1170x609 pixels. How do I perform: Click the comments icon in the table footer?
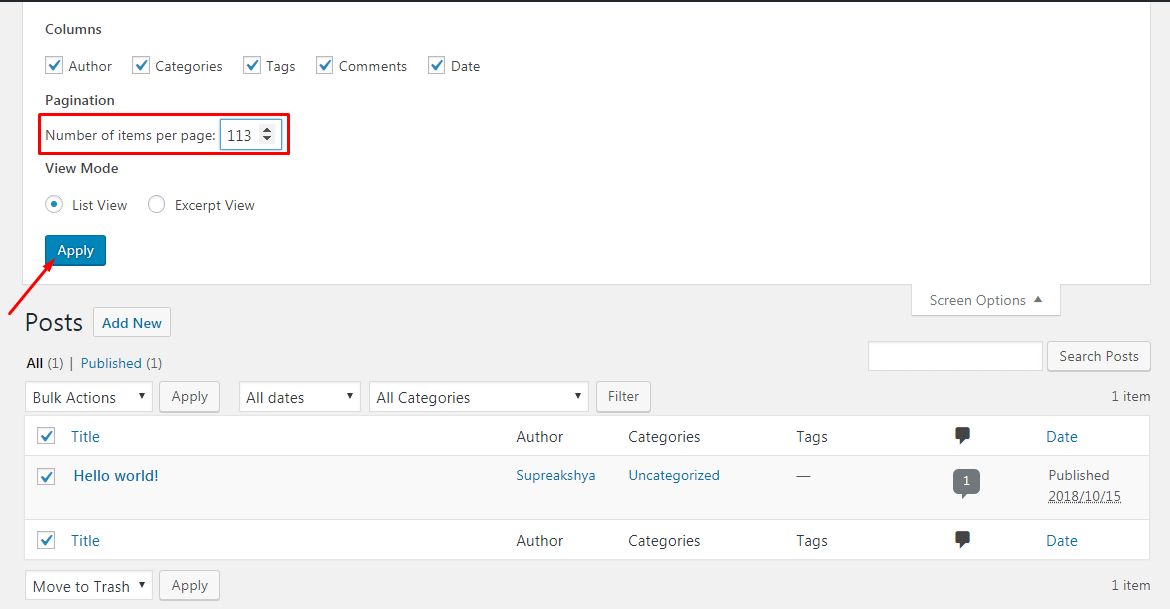pyautogui.click(x=963, y=540)
